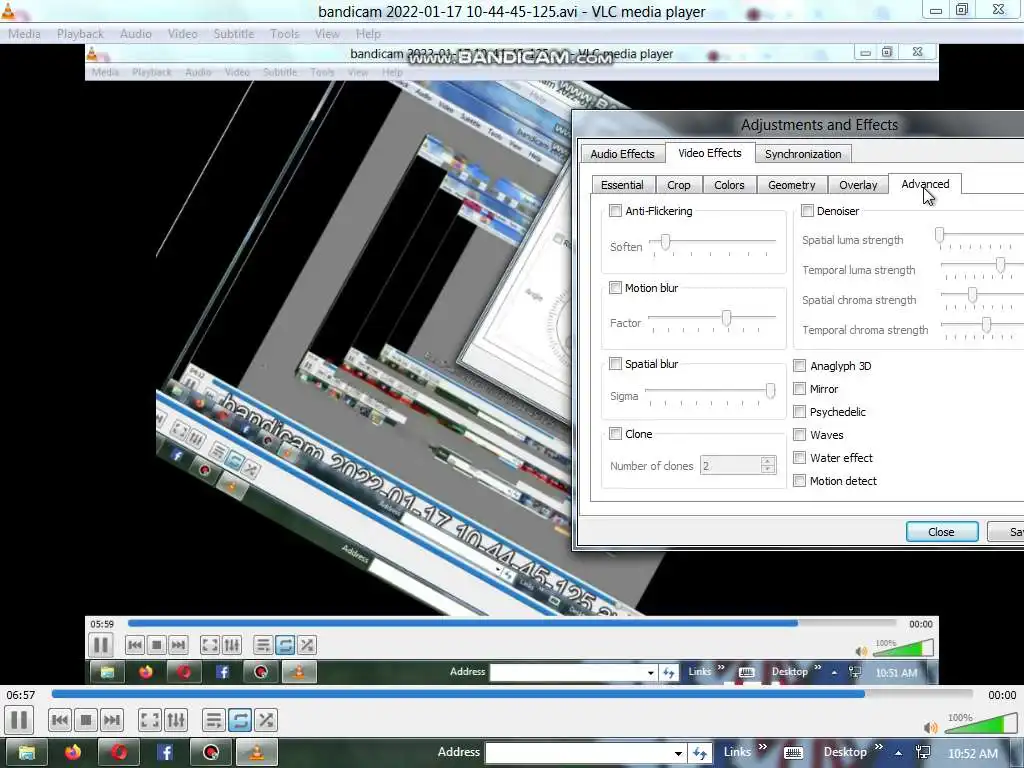Enable the Mirror checkbox
Image resolution: width=1024 pixels, height=768 pixels.
click(799, 389)
